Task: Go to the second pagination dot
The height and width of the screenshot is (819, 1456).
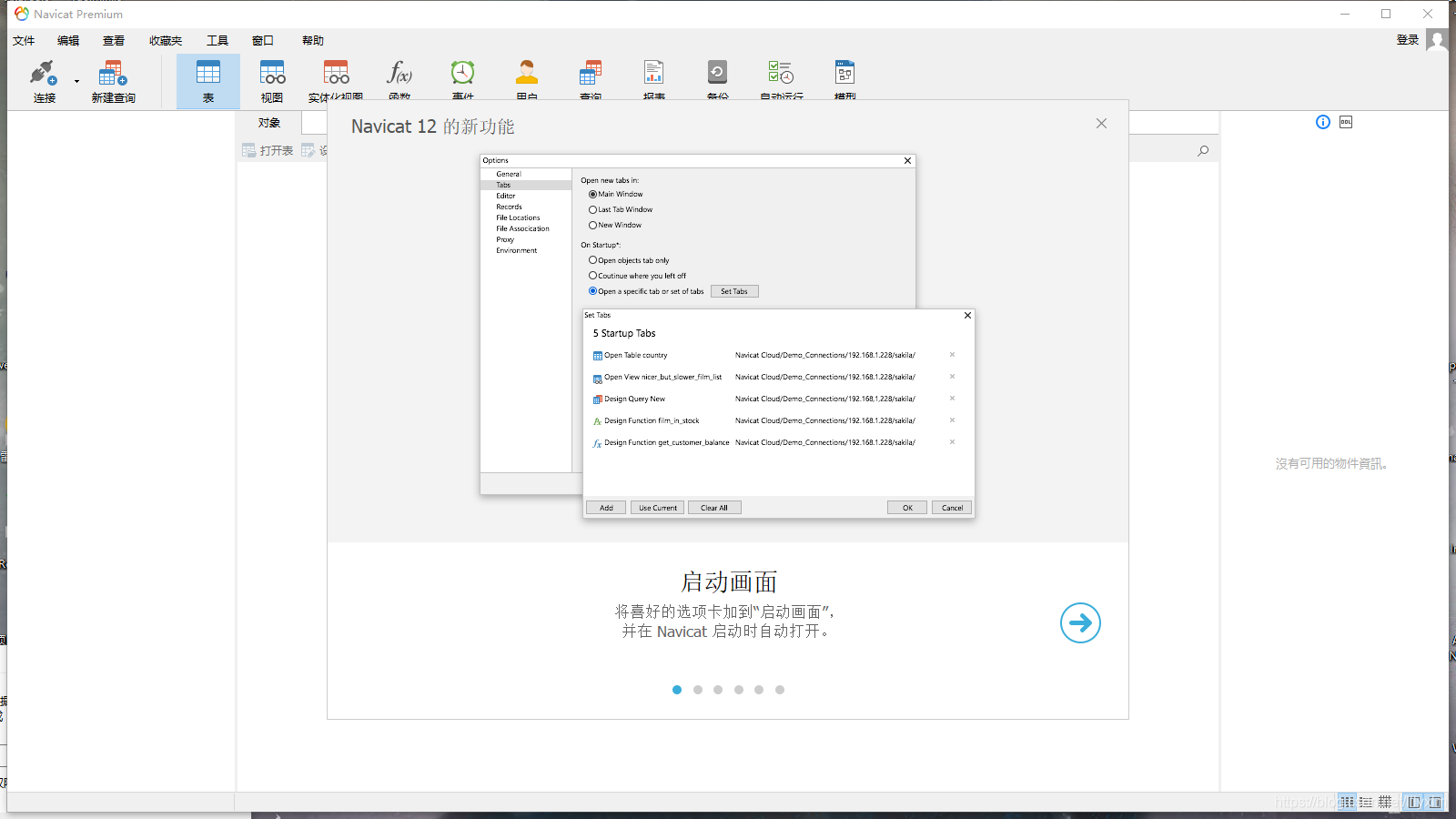Action: pos(698,690)
